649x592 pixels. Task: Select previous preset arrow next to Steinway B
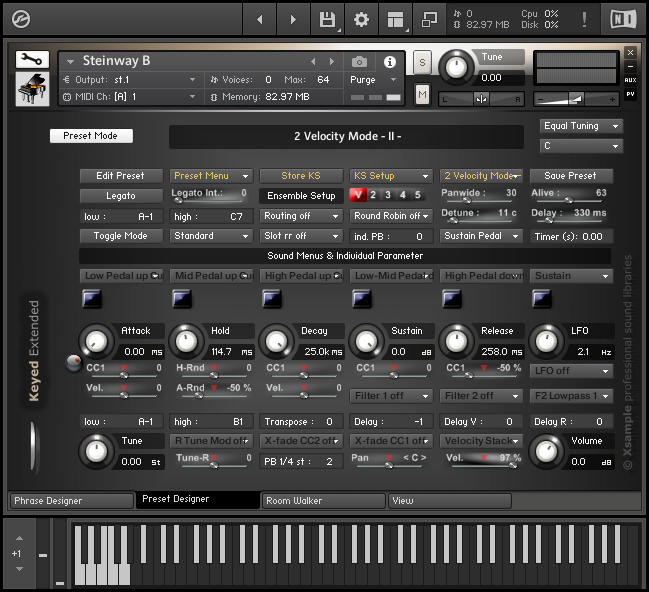[313, 62]
